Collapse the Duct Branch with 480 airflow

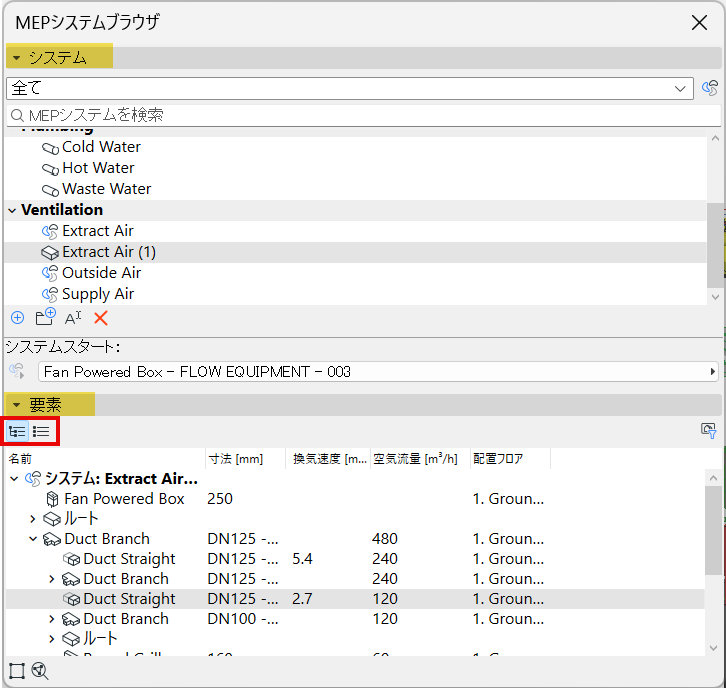tap(33, 539)
